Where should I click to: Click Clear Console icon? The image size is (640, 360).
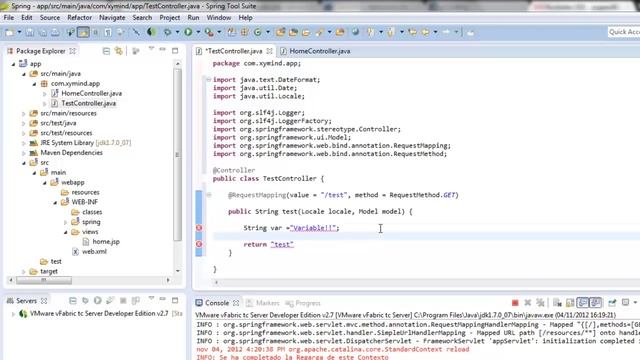coord(557,303)
